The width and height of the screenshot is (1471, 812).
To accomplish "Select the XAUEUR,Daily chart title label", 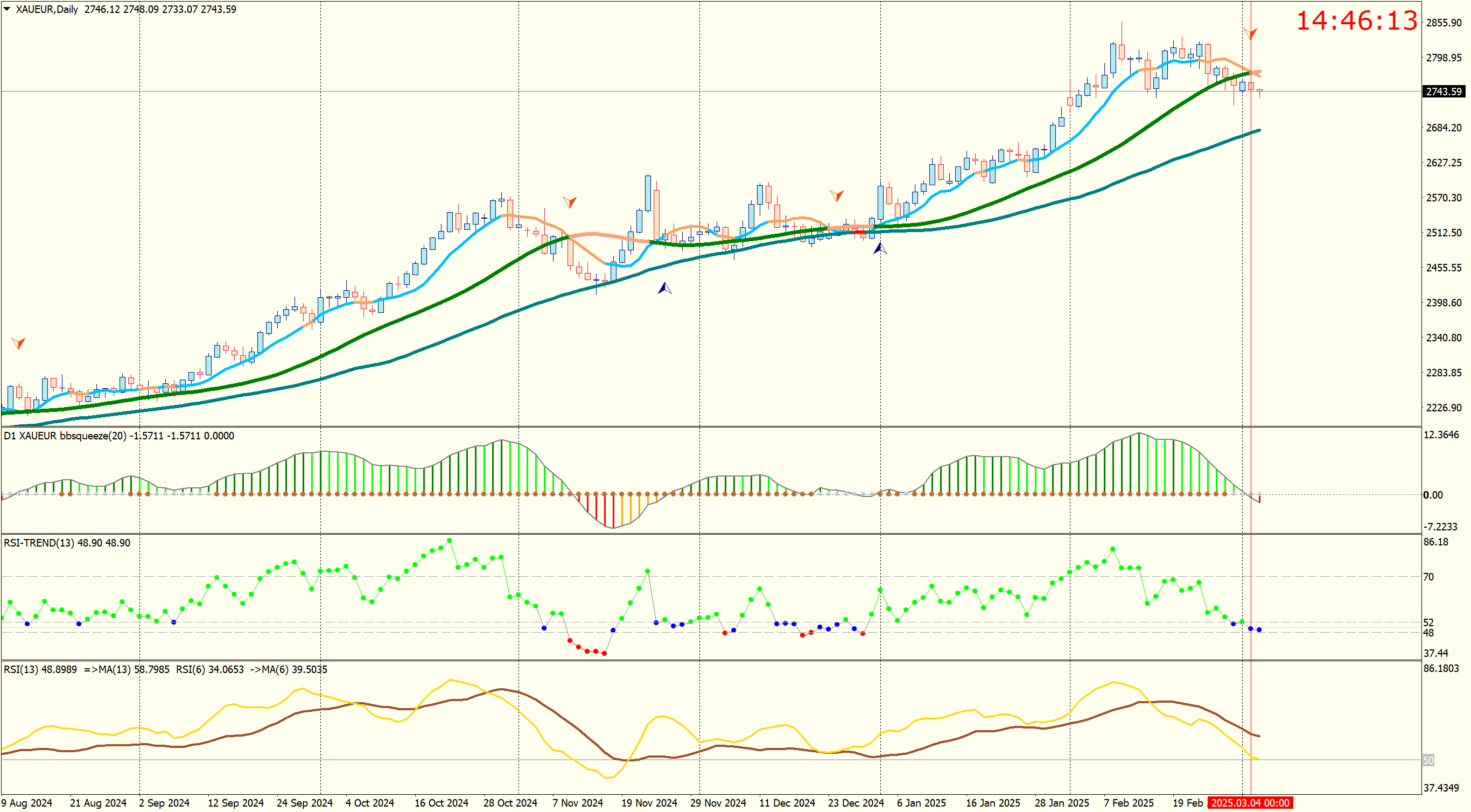I will 47,9.
